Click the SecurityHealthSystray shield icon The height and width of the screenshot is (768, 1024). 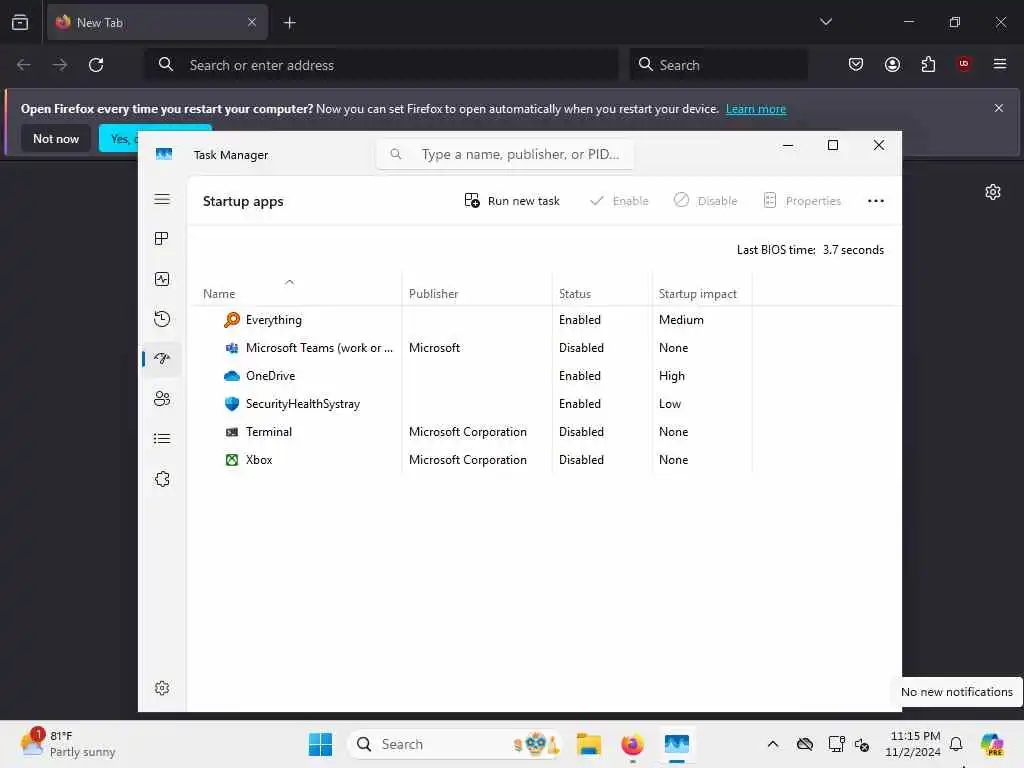(232, 404)
